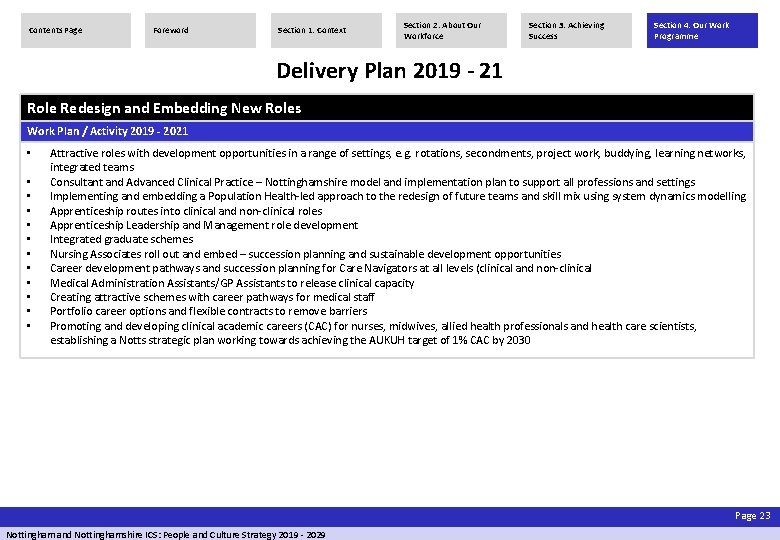The image size is (780, 540).
Task: Click the Population Health-led approach bullet
Action: point(398,196)
